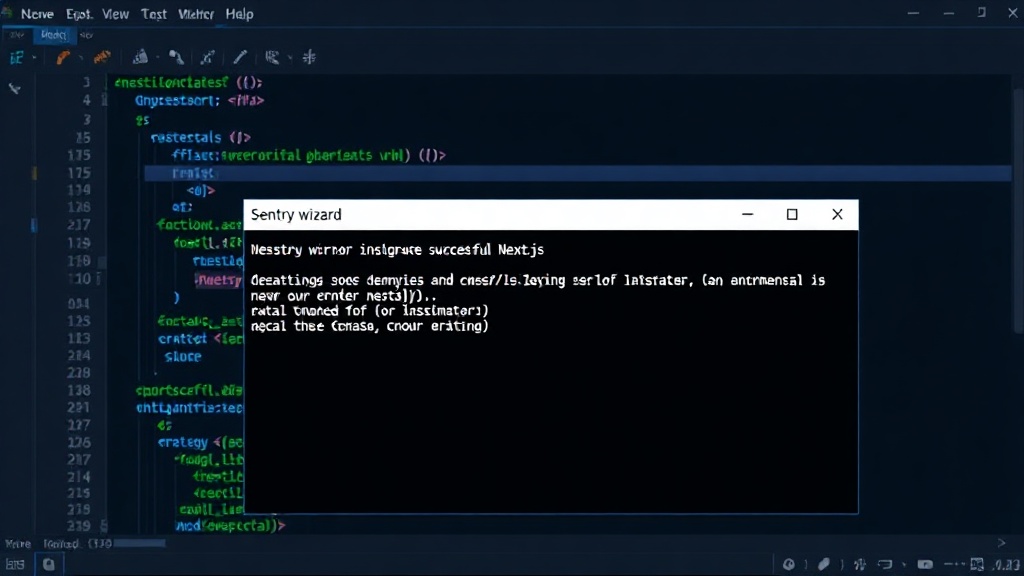Click the panel layout icon near the bottom-right
Viewport: 1024px width, 576px height.
[x=977, y=564]
